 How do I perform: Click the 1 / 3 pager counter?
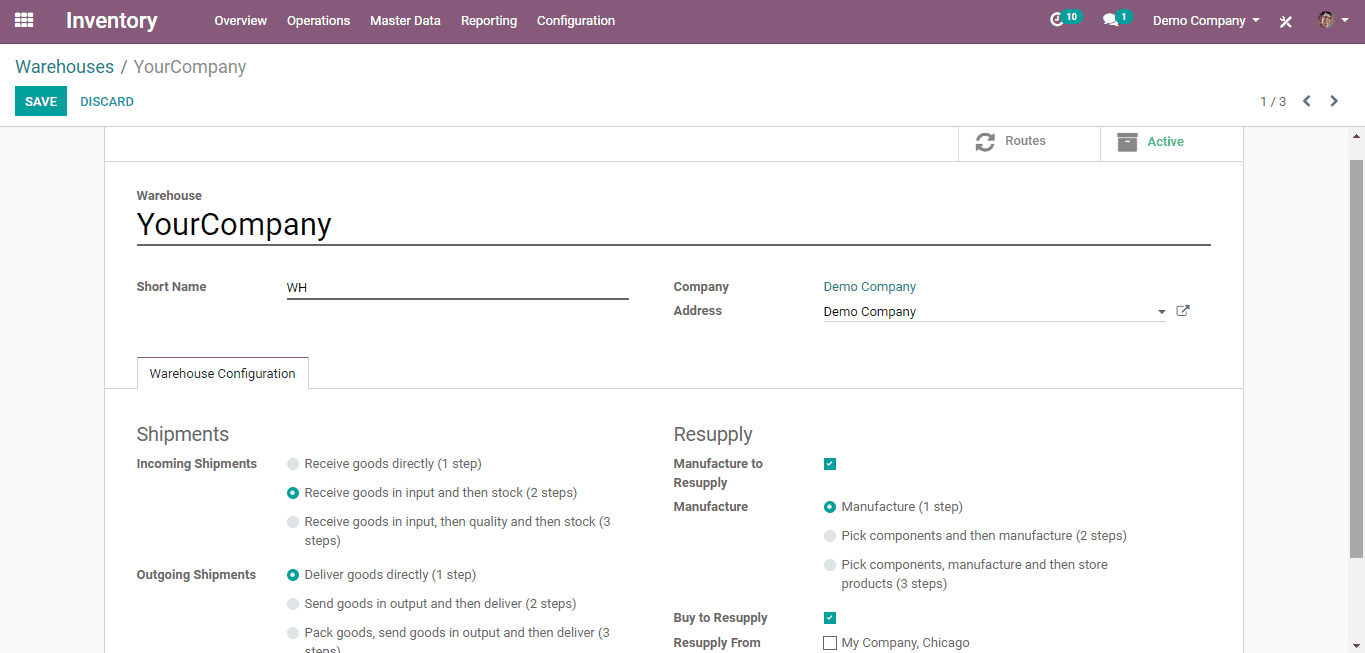tap(1273, 102)
